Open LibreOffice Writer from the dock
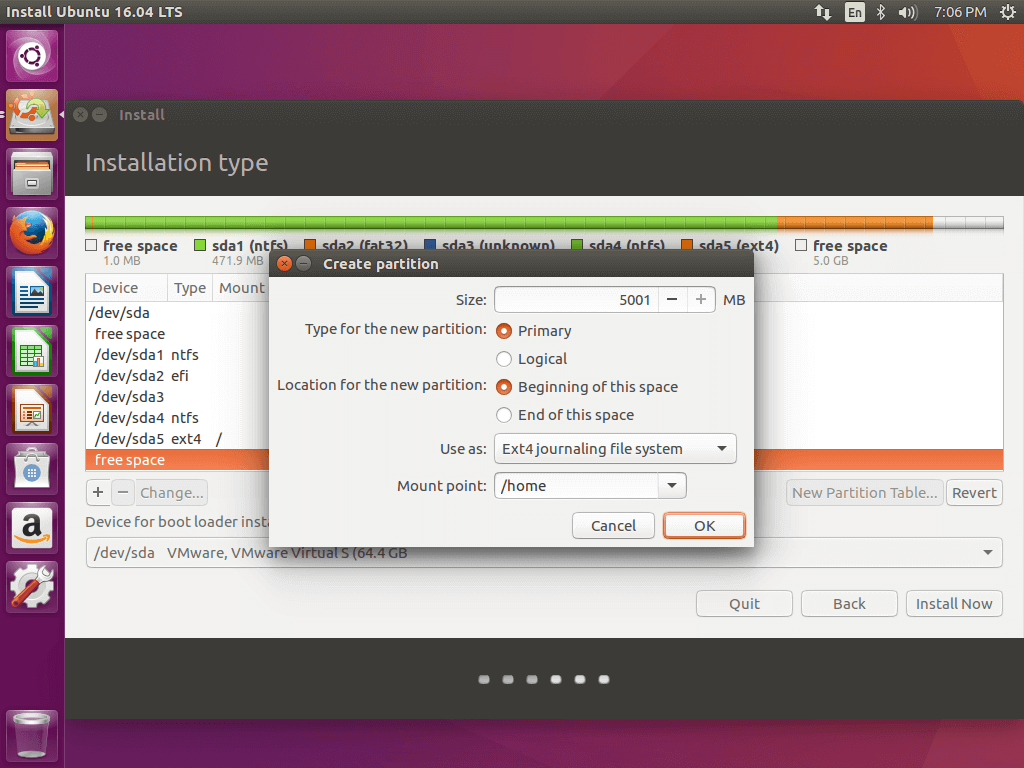This screenshot has width=1024, height=768. click(x=32, y=293)
